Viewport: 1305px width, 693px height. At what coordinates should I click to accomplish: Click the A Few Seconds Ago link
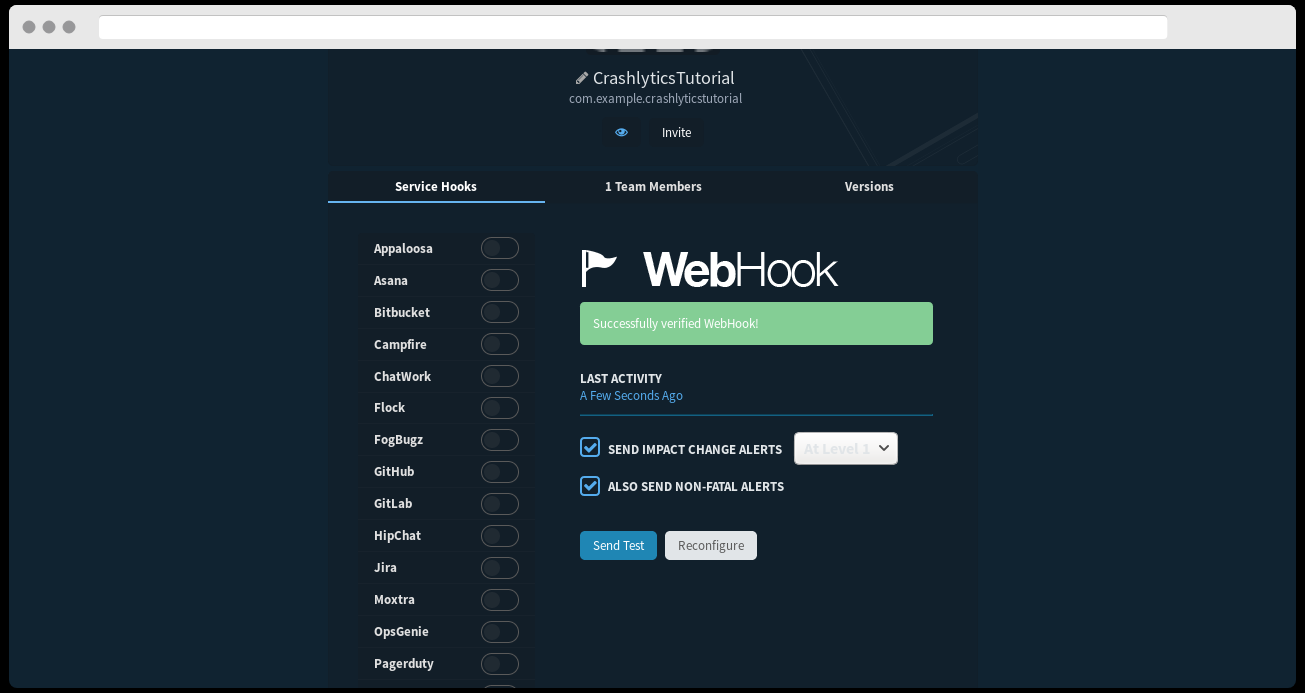point(631,396)
